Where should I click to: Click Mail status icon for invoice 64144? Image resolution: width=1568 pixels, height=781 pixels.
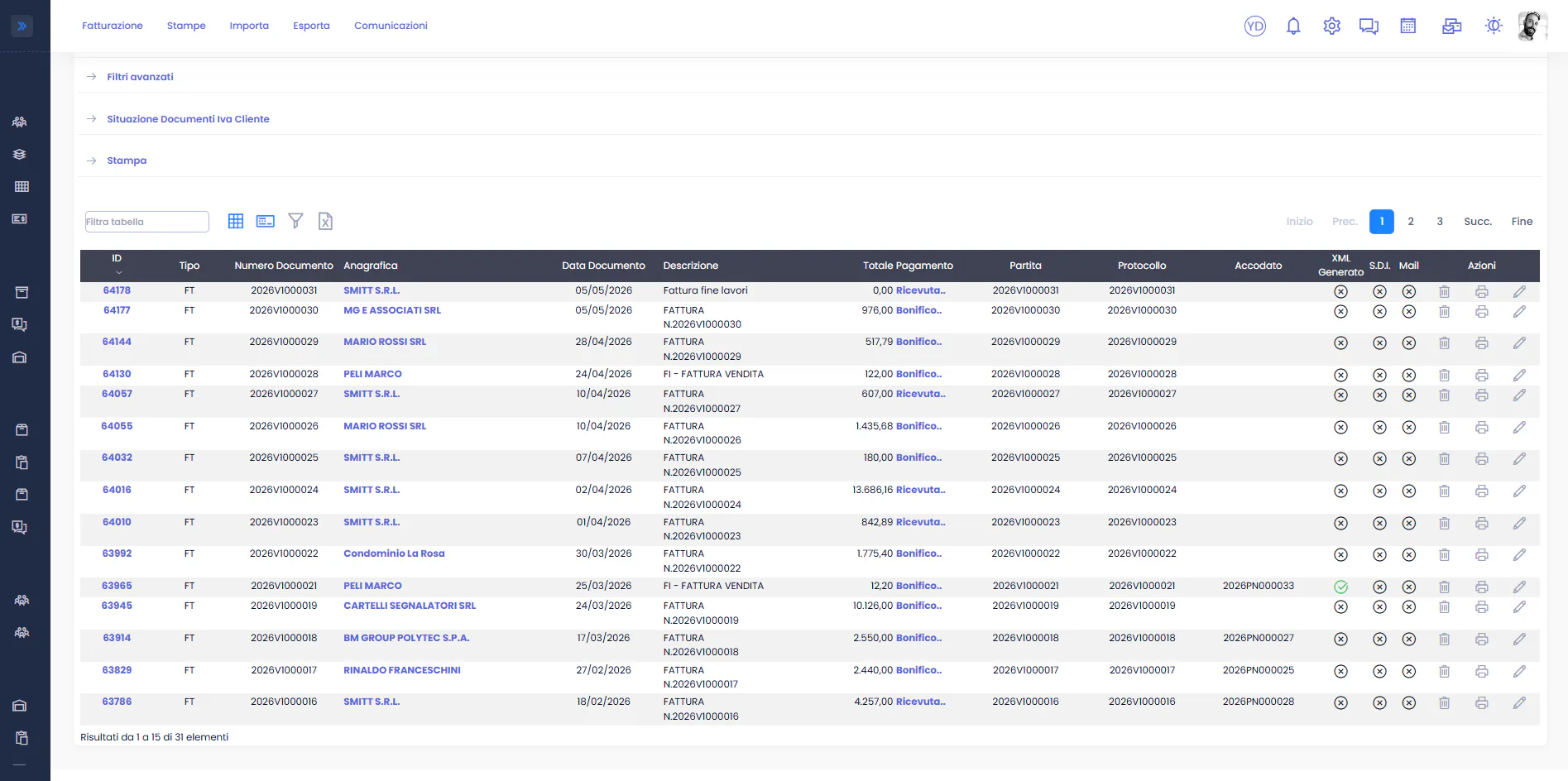tap(1409, 343)
